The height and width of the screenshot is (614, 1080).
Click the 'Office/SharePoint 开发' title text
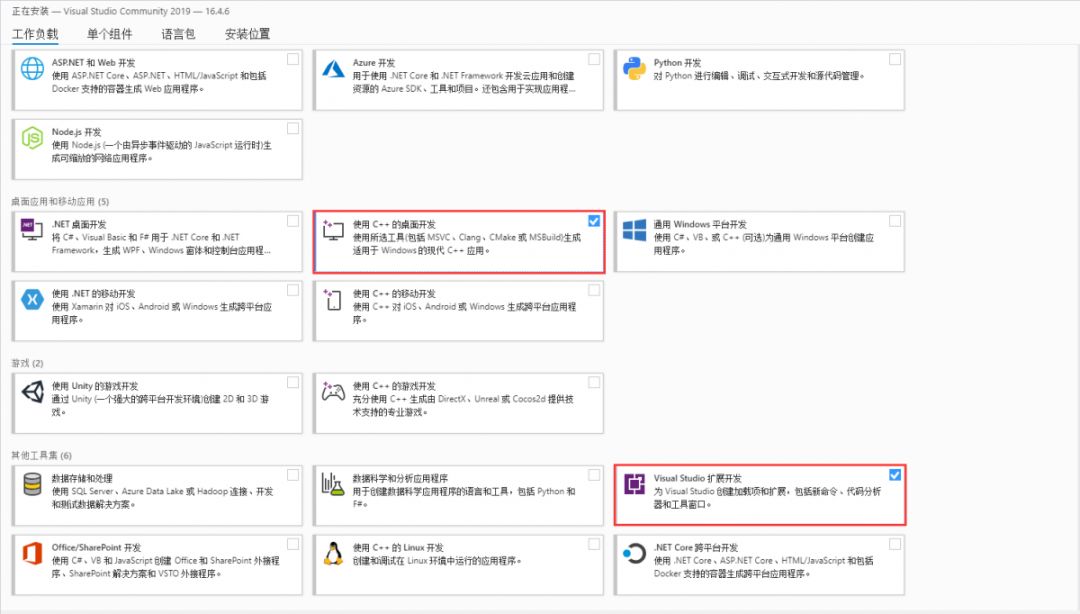[96, 547]
